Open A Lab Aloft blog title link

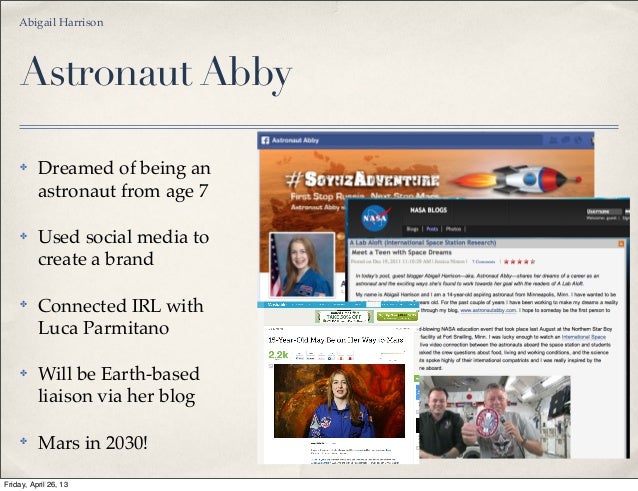click(423, 243)
